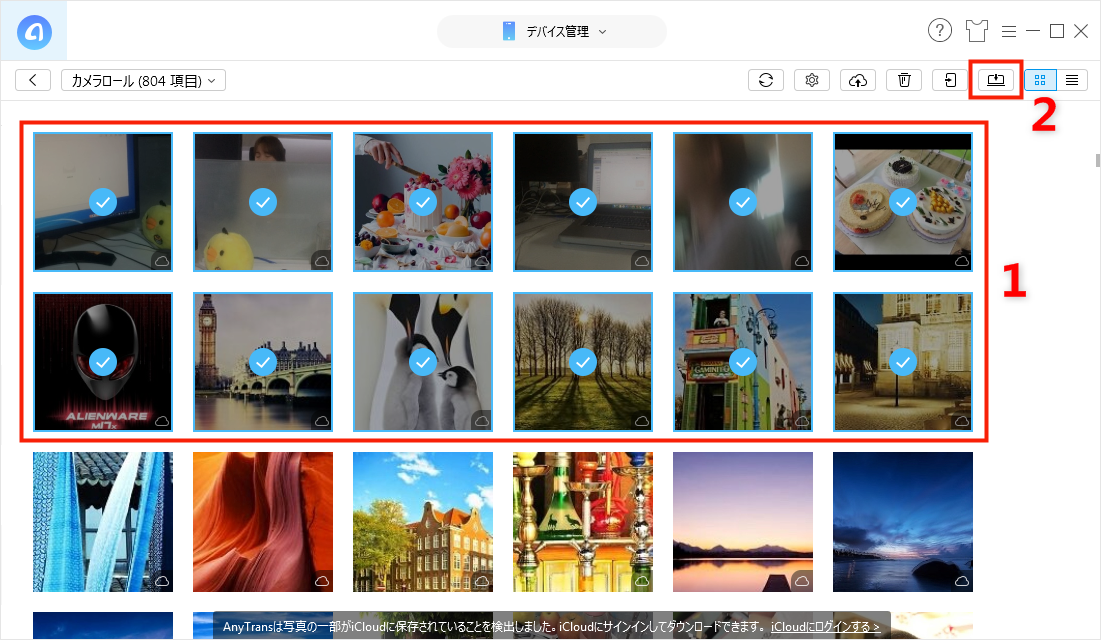Deselect the penguins photo

(423, 363)
